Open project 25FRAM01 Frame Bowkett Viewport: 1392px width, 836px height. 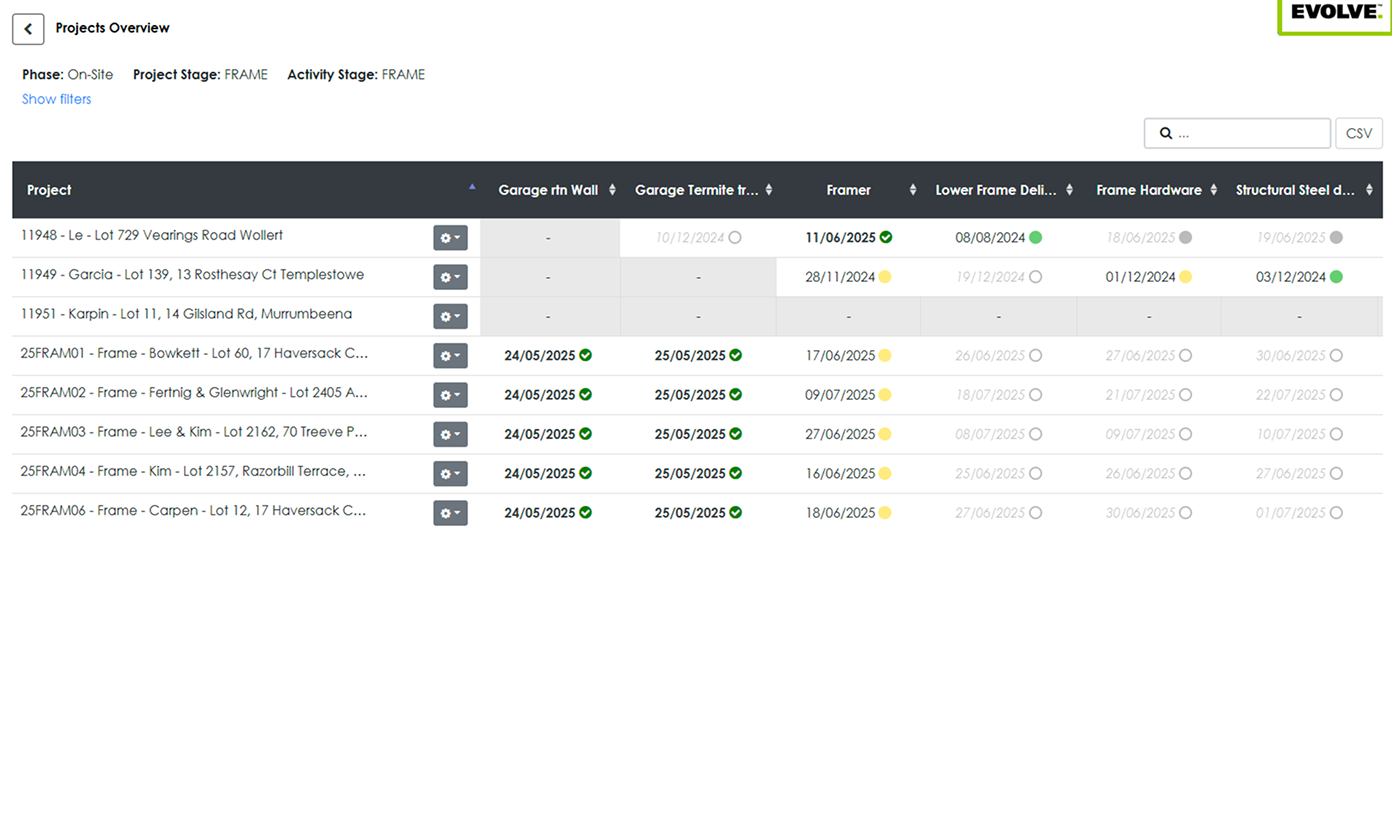[194, 353]
